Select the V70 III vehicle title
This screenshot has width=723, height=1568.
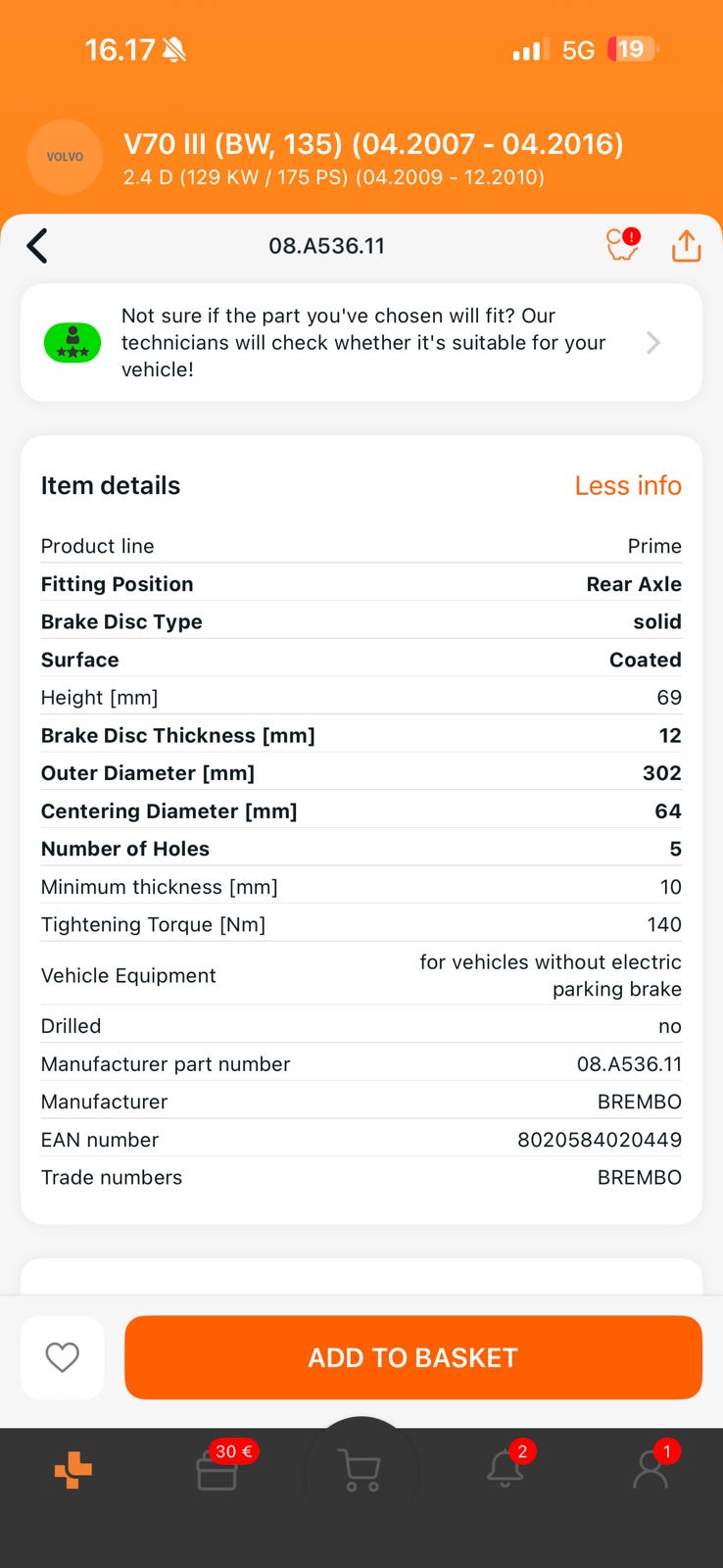coord(373,144)
